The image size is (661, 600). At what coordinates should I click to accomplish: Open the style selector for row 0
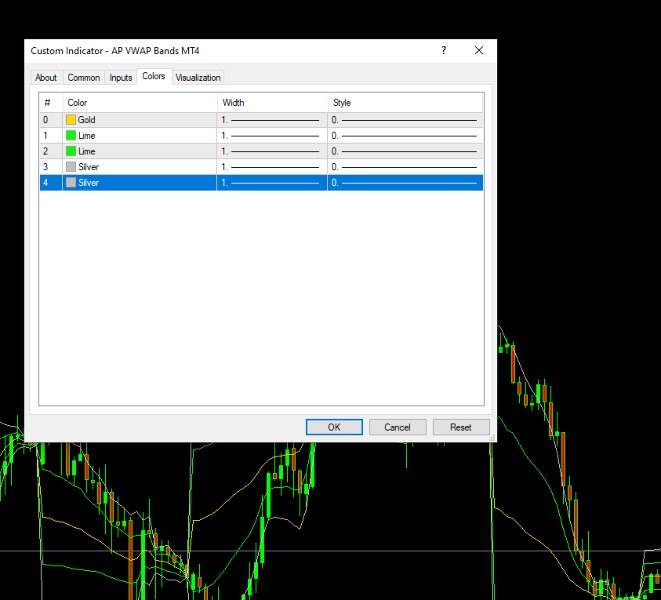pos(406,120)
